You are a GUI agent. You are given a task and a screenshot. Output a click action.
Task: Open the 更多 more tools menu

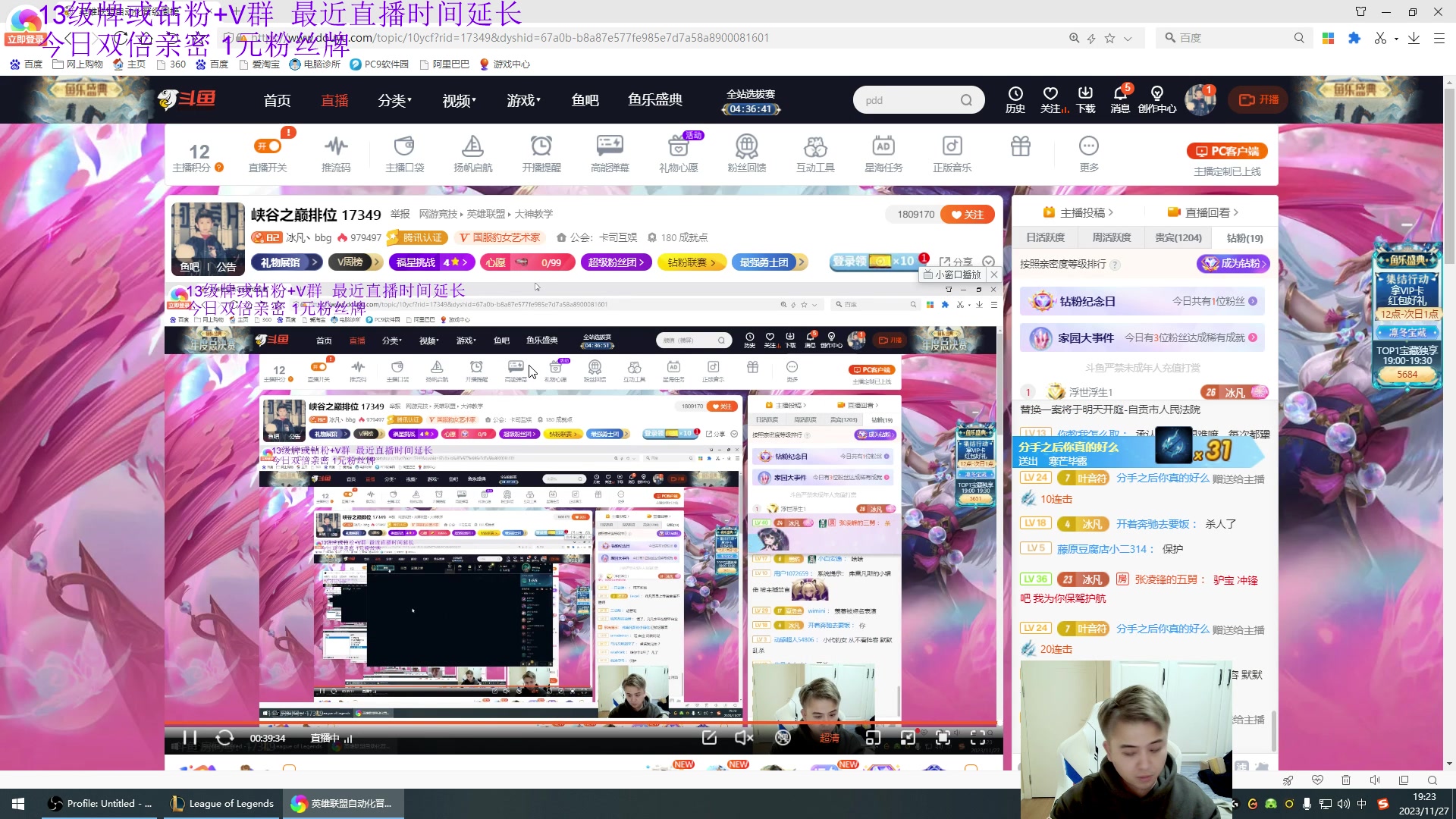(1089, 154)
